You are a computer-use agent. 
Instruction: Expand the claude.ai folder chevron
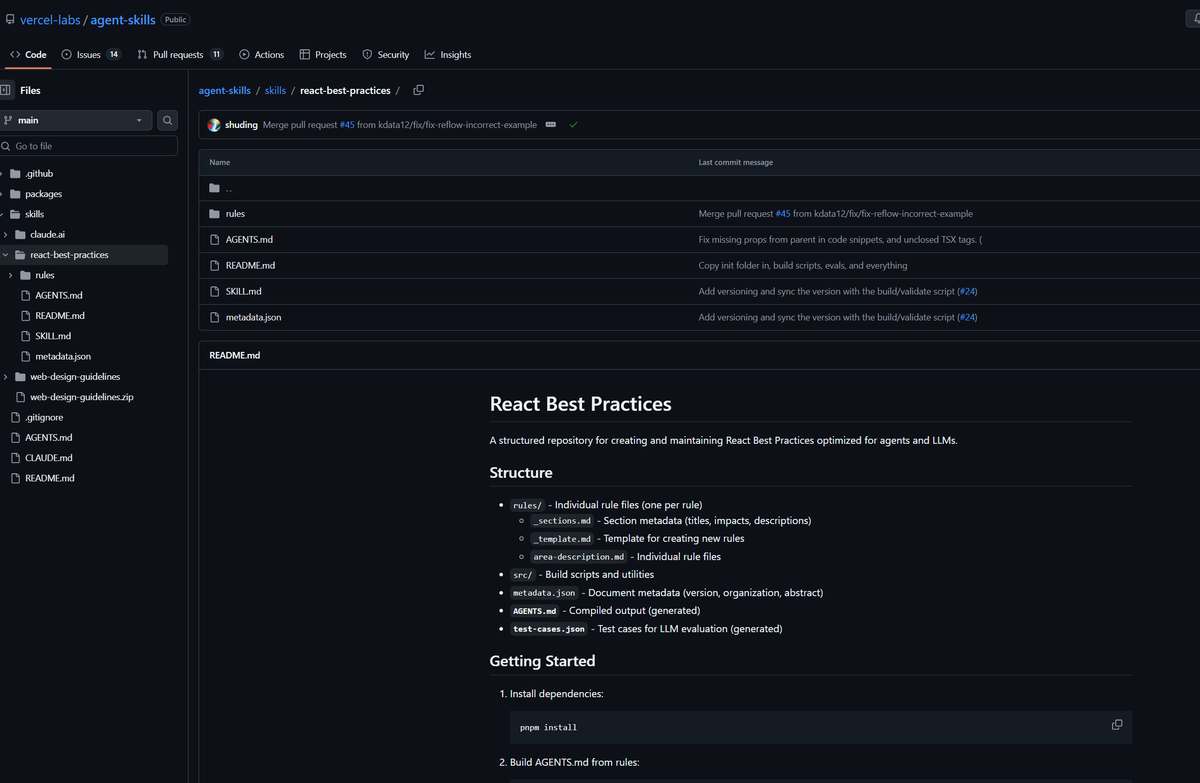5,234
